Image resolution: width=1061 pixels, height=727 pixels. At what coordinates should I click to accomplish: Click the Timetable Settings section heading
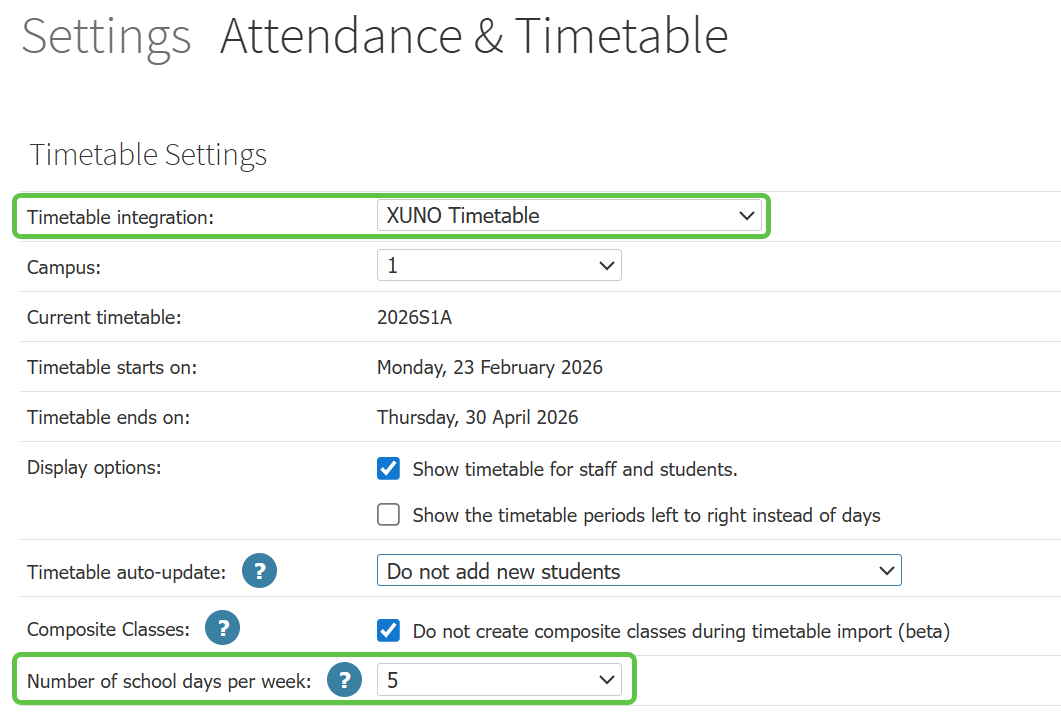148,155
